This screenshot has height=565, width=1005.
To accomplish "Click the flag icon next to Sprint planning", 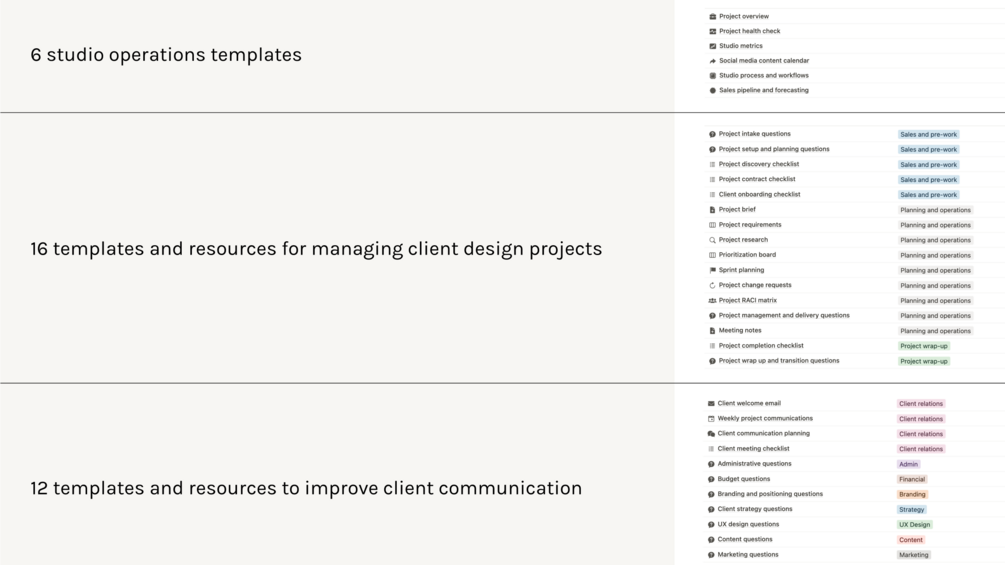I will click(x=712, y=270).
